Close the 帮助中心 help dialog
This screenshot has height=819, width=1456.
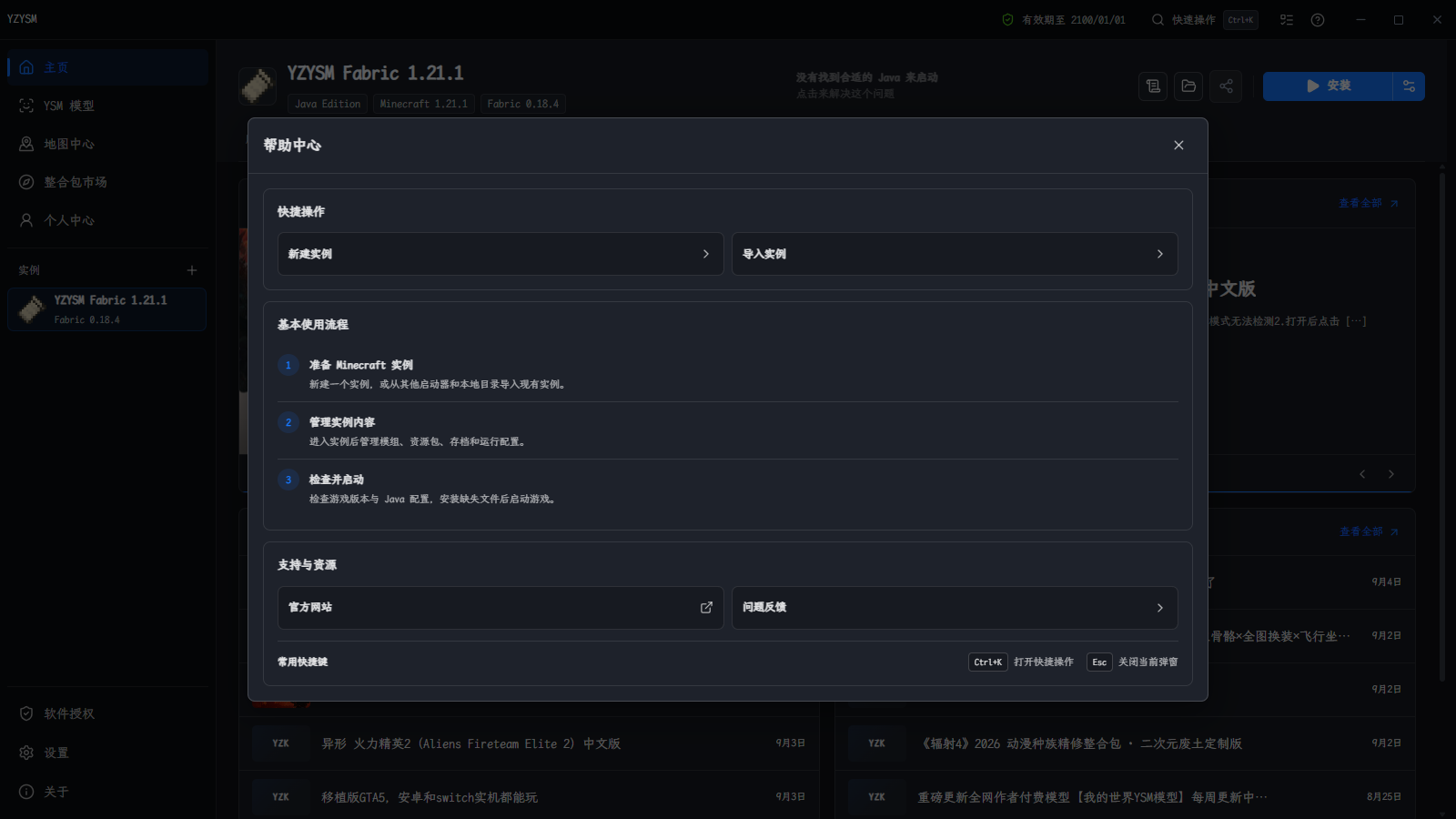tap(1178, 146)
